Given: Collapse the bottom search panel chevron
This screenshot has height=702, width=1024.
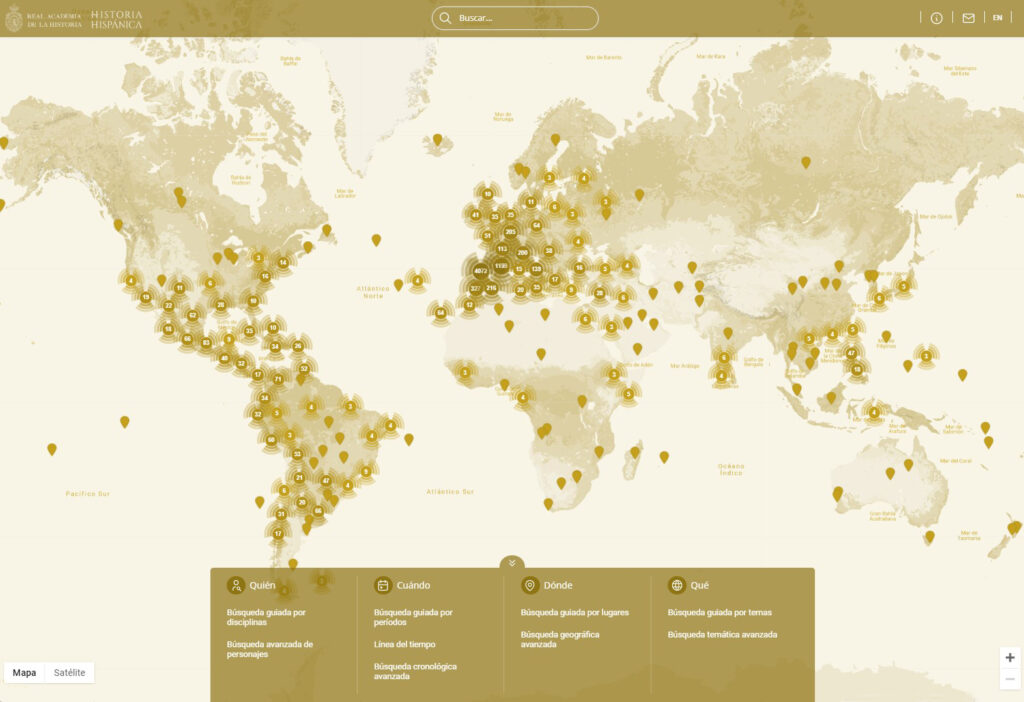Looking at the screenshot, I should 512,563.
